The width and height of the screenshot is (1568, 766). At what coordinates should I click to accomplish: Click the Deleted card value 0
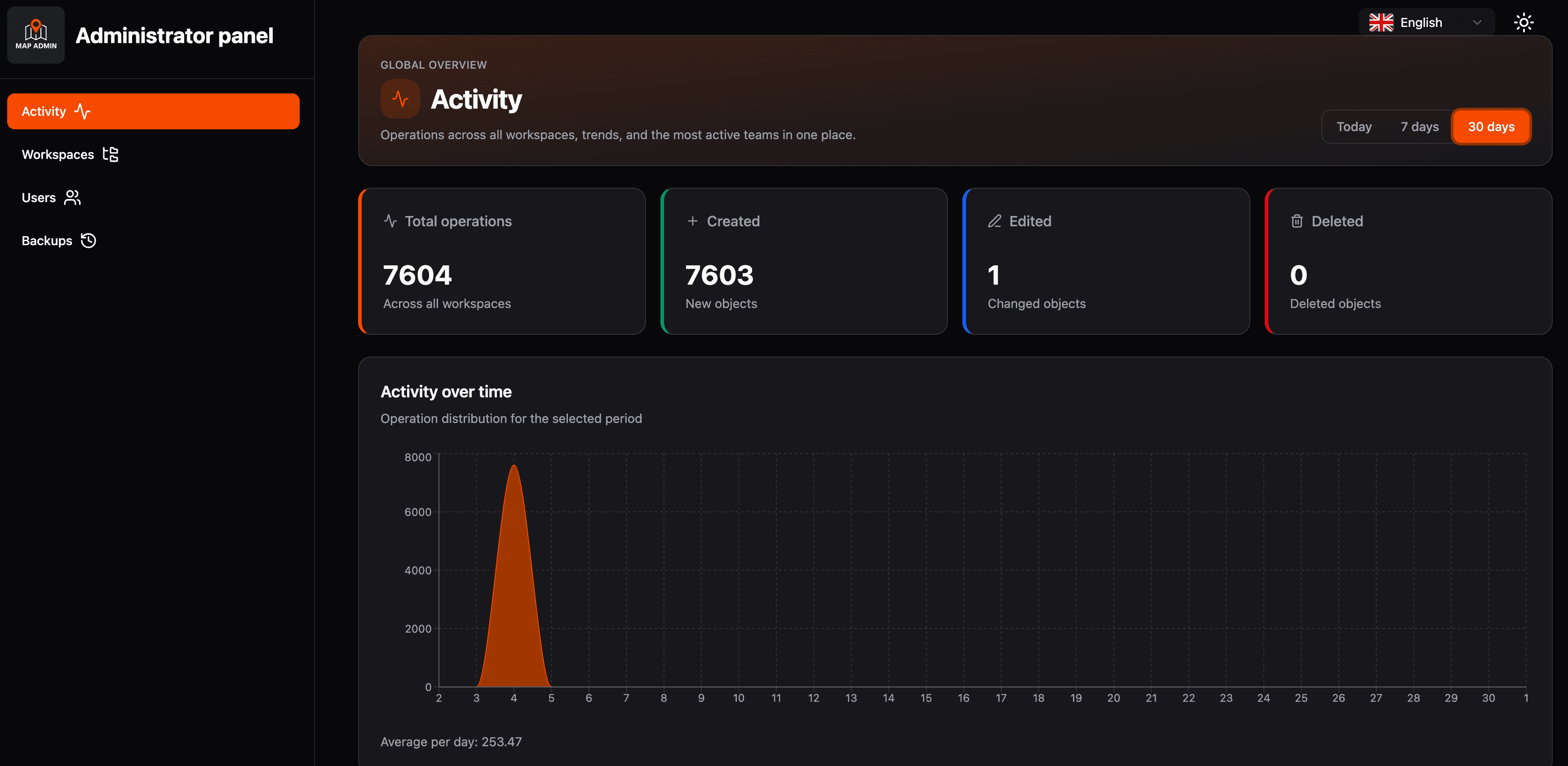(x=1298, y=275)
